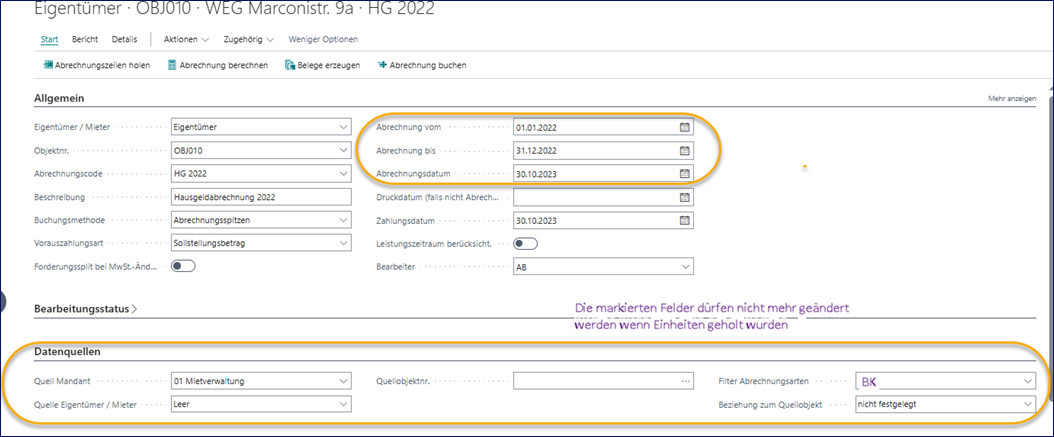Open calendar picker for Abrechnungsdatum
This screenshot has width=1054, height=437.
(x=684, y=174)
